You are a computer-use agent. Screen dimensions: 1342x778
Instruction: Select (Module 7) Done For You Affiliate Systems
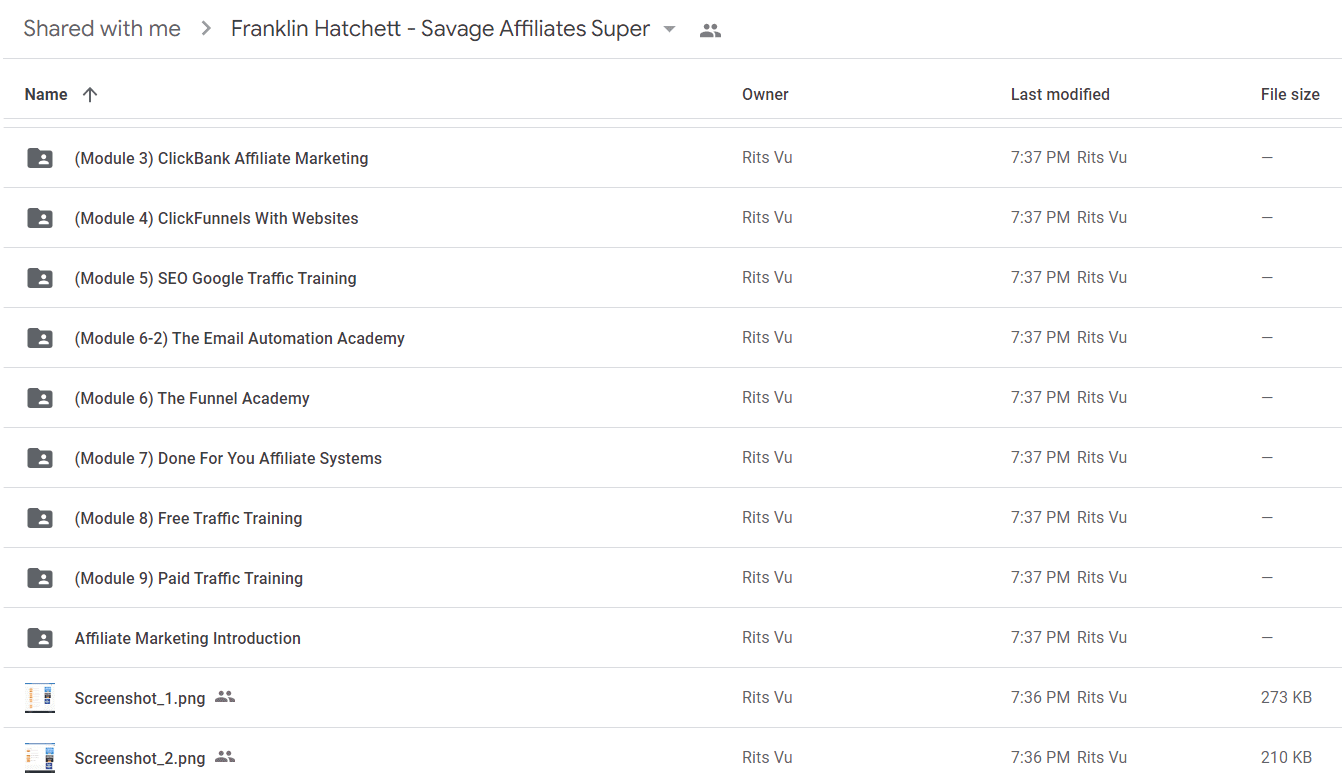(228, 458)
